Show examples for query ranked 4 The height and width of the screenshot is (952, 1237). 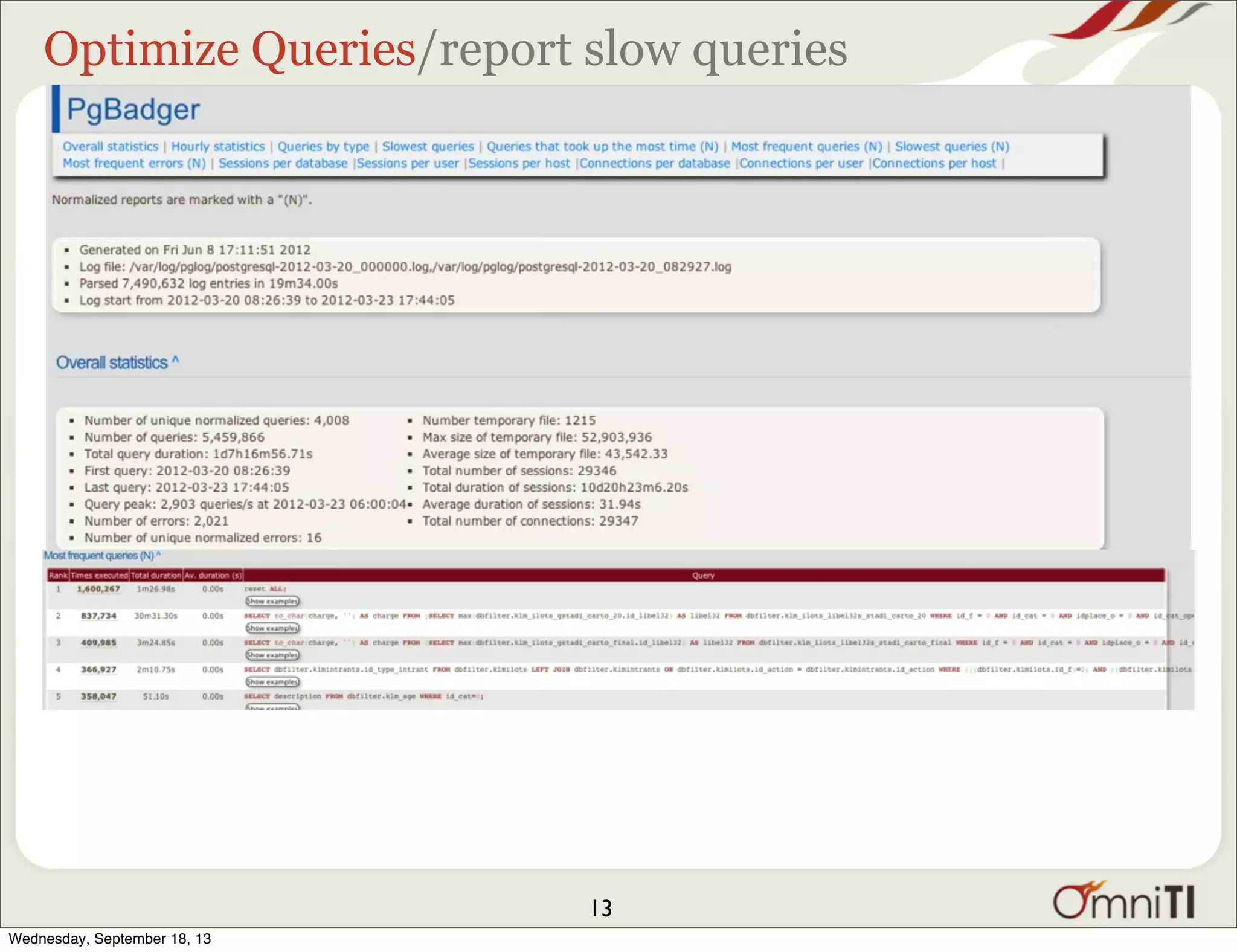tap(272, 682)
